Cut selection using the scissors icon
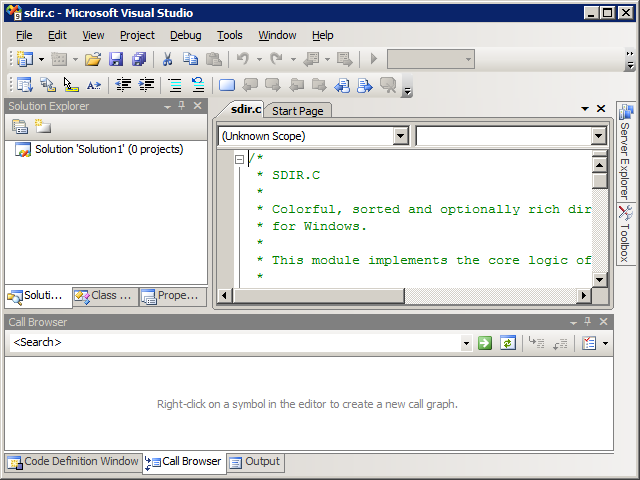Image resolution: width=640 pixels, height=480 pixels. 167,59
